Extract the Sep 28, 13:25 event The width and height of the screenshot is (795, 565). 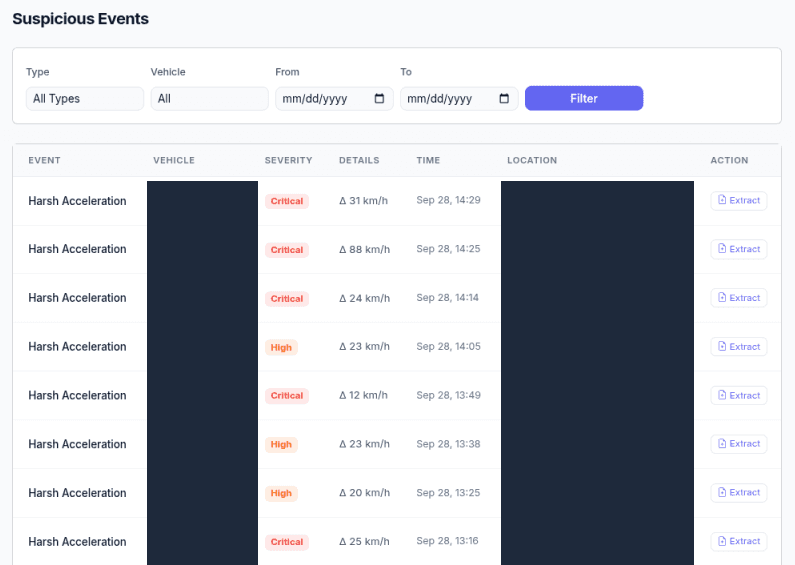coord(739,492)
